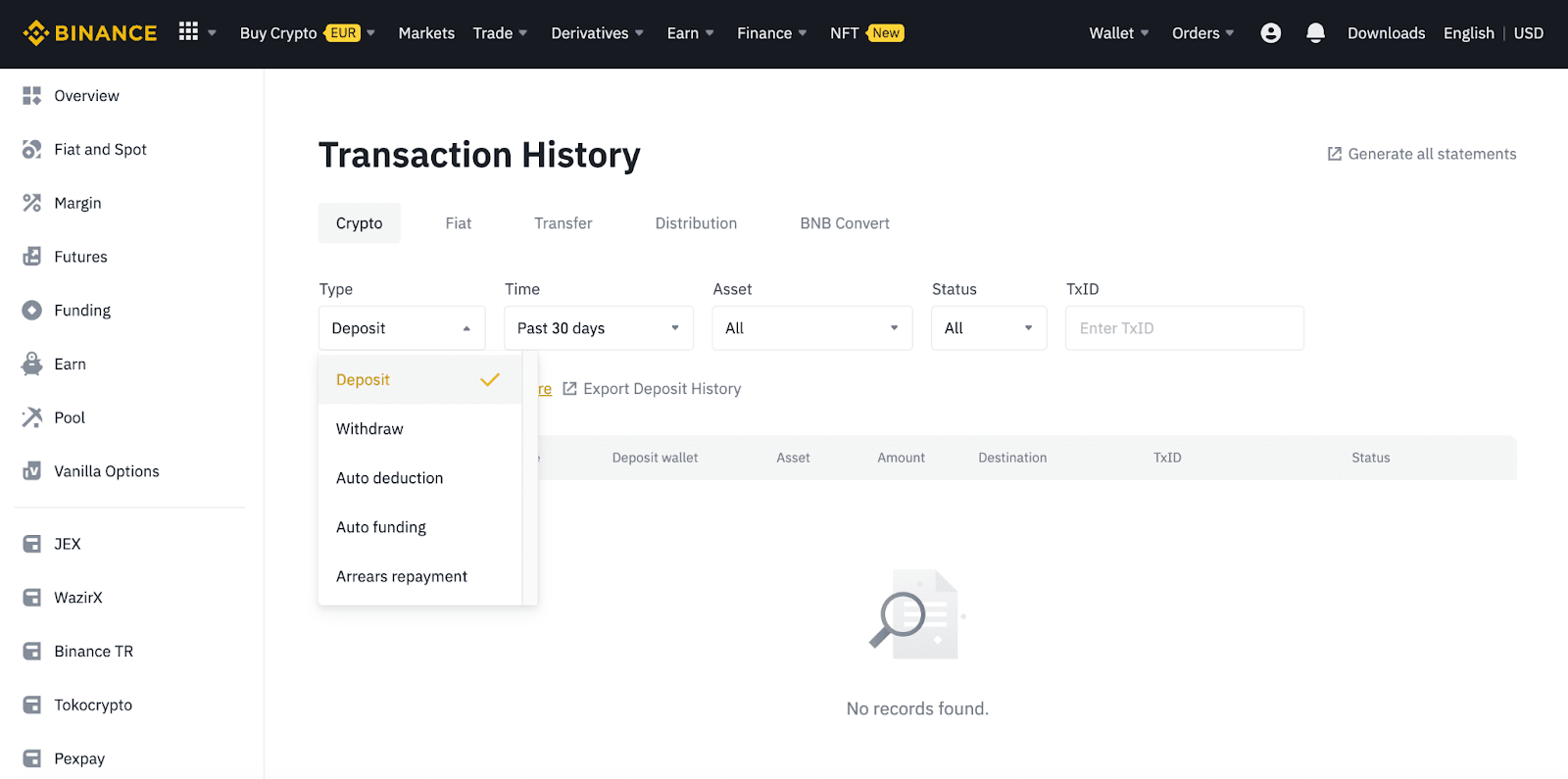Click the Earn piggy bank icon
This screenshot has height=779, width=1568.
32,365
